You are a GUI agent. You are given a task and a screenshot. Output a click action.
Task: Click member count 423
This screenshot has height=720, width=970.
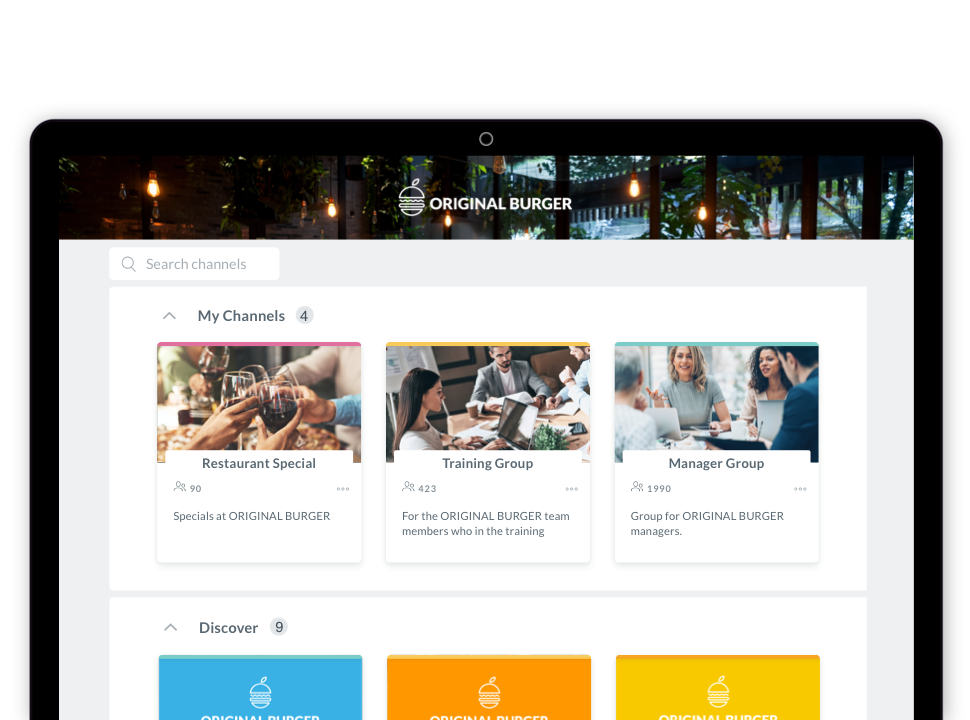(x=427, y=489)
